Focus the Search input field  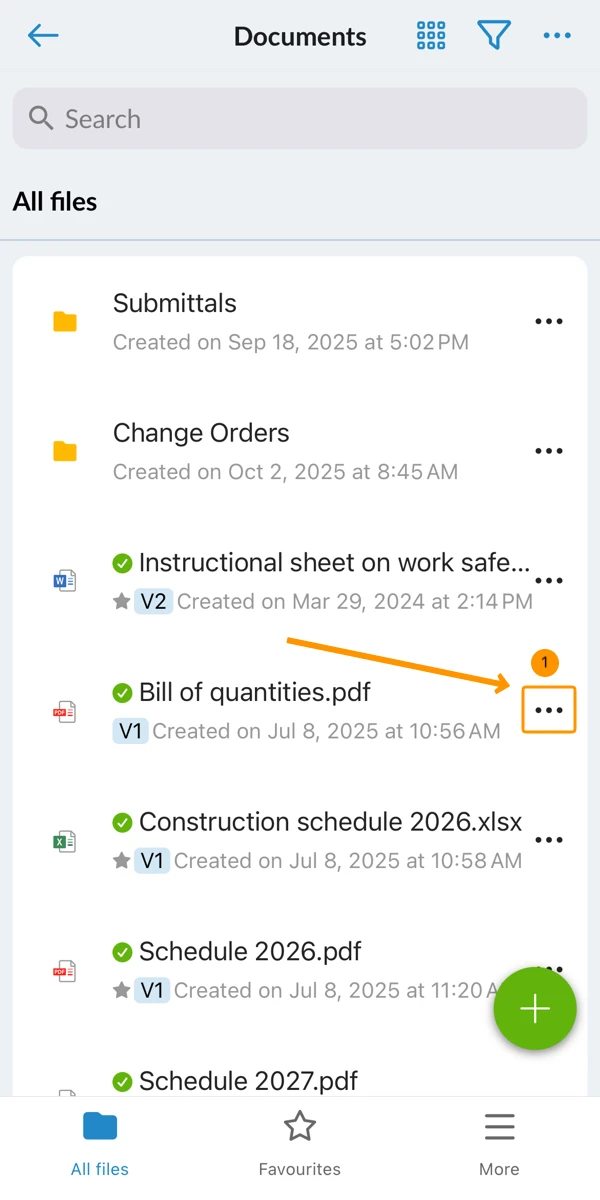pyautogui.click(x=300, y=119)
